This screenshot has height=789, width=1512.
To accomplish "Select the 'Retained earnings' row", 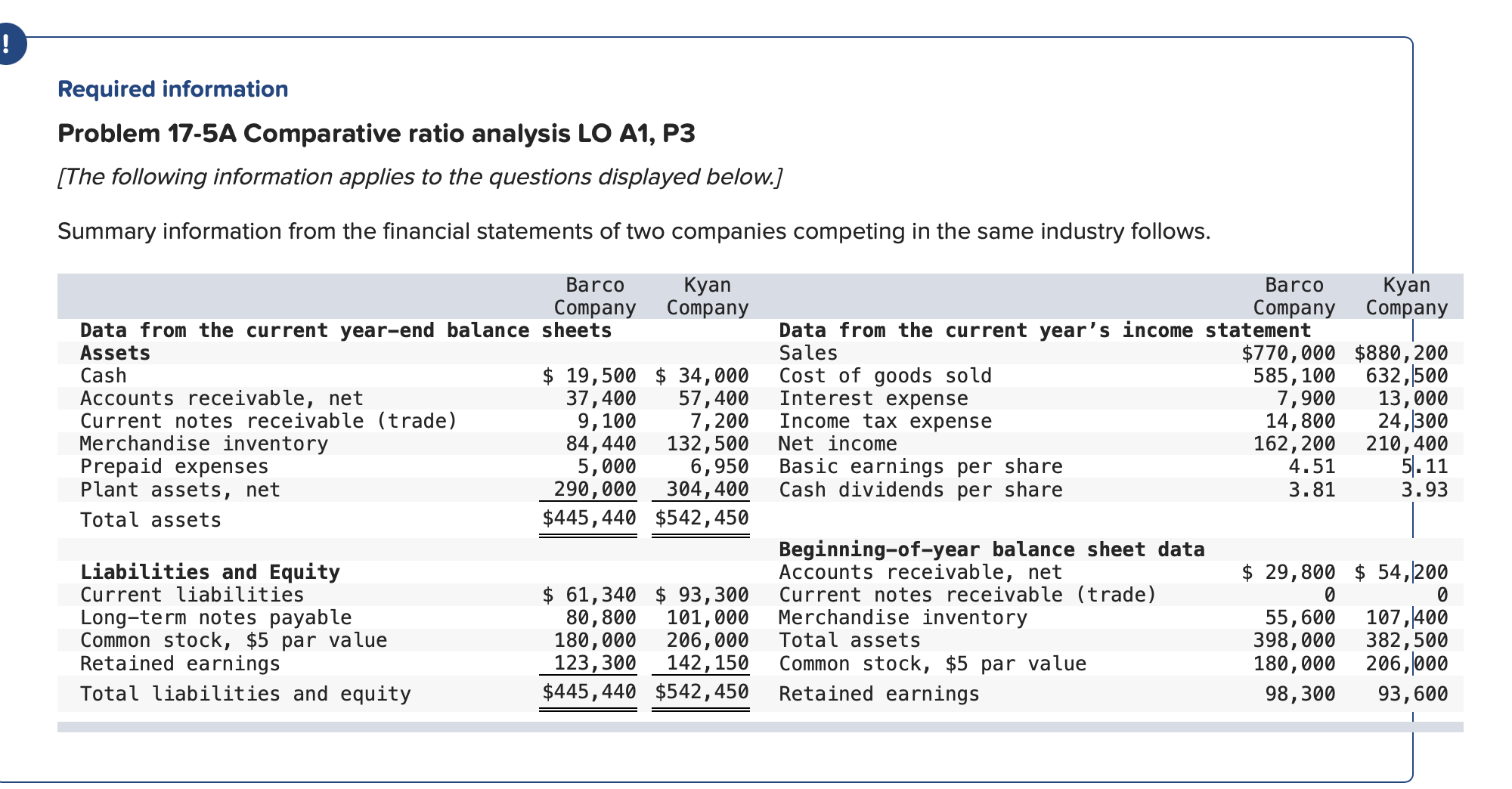I will point(181,664).
